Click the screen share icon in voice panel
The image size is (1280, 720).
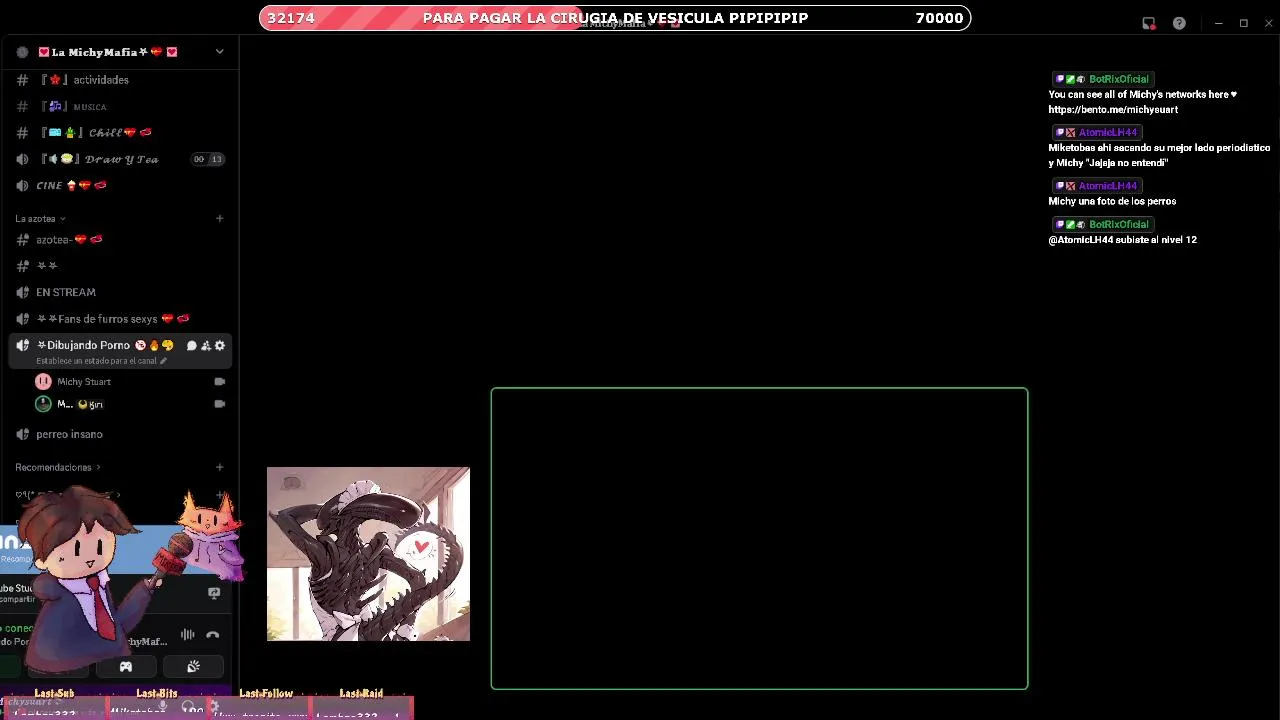[213, 593]
